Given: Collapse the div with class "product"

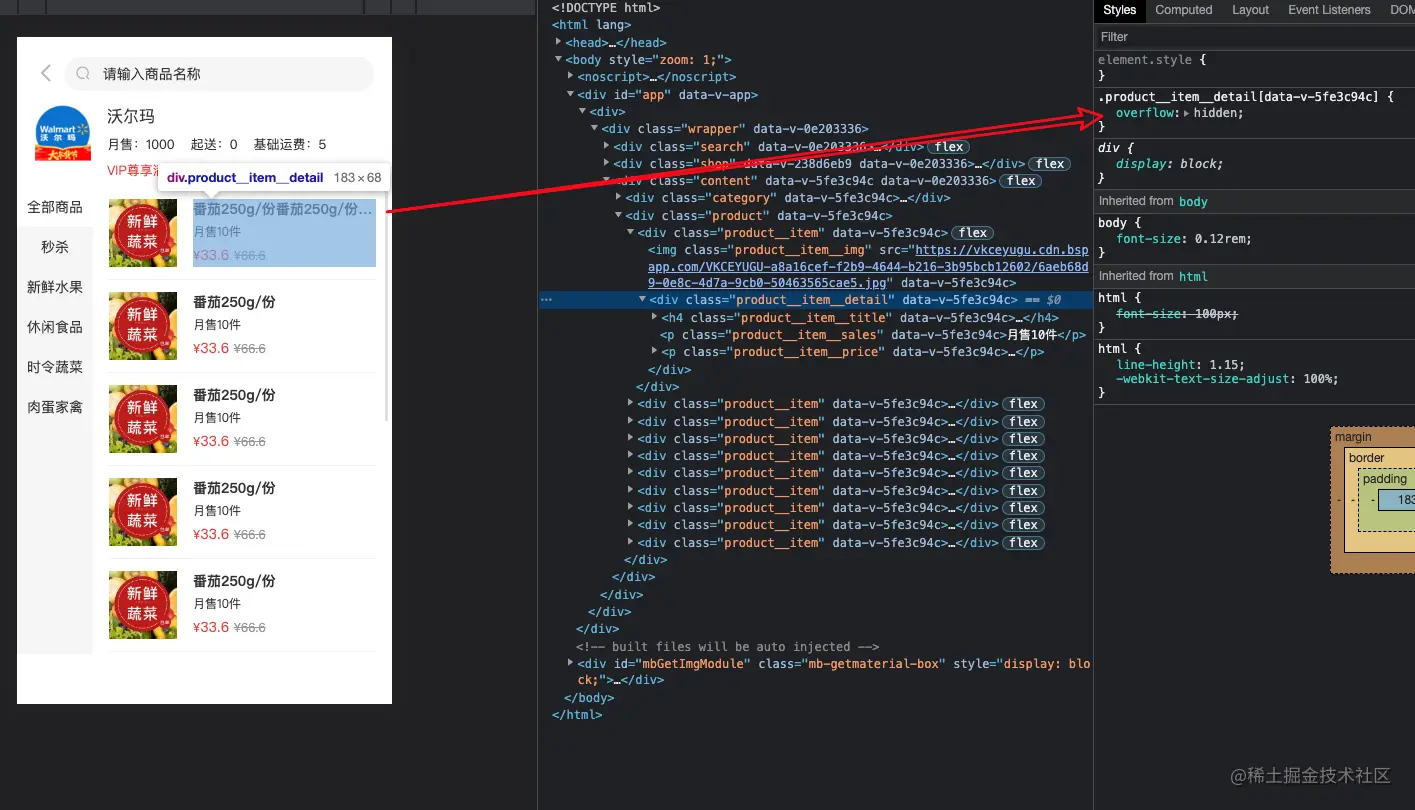Looking at the screenshot, I should pyautogui.click(x=618, y=215).
